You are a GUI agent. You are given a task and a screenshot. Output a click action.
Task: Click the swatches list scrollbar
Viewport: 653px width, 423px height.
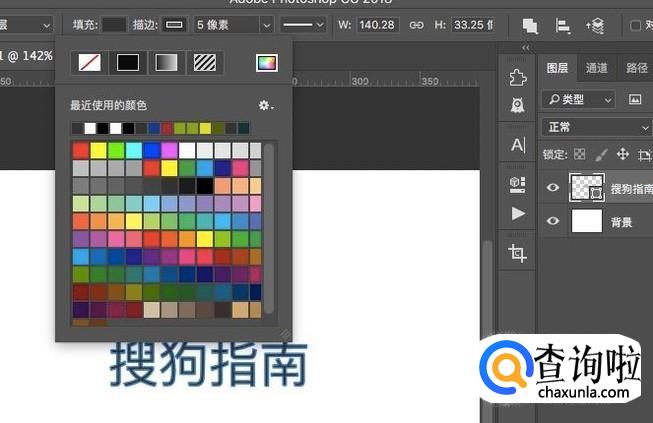[x=269, y=228]
